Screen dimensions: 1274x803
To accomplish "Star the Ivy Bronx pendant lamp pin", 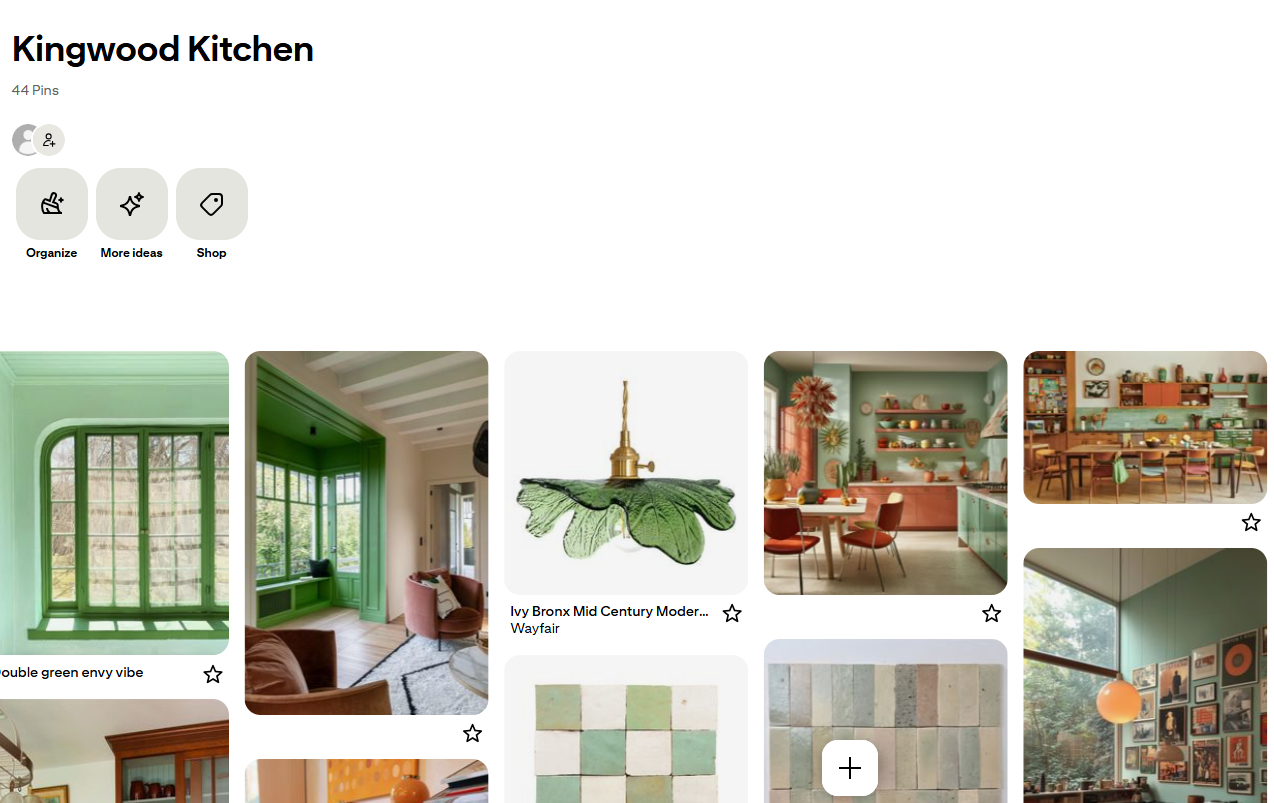I will pyautogui.click(x=732, y=613).
